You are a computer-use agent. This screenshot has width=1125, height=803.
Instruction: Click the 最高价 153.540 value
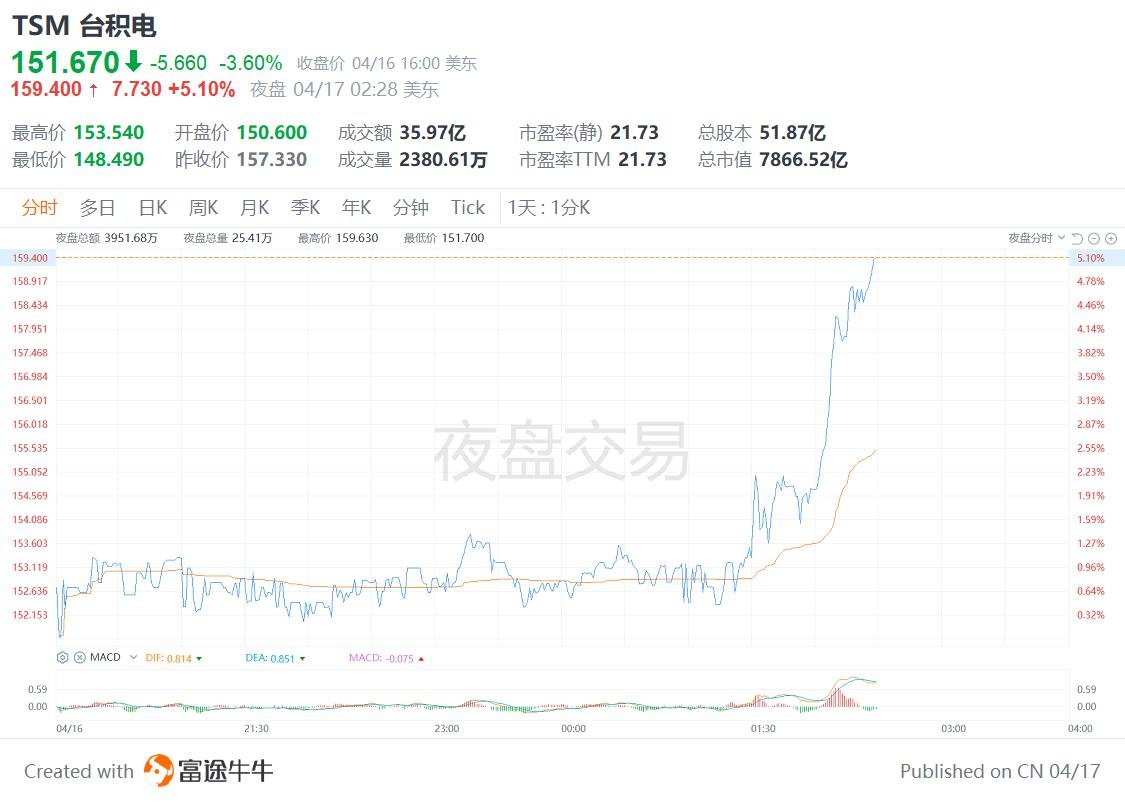pyautogui.click(x=109, y=133)
